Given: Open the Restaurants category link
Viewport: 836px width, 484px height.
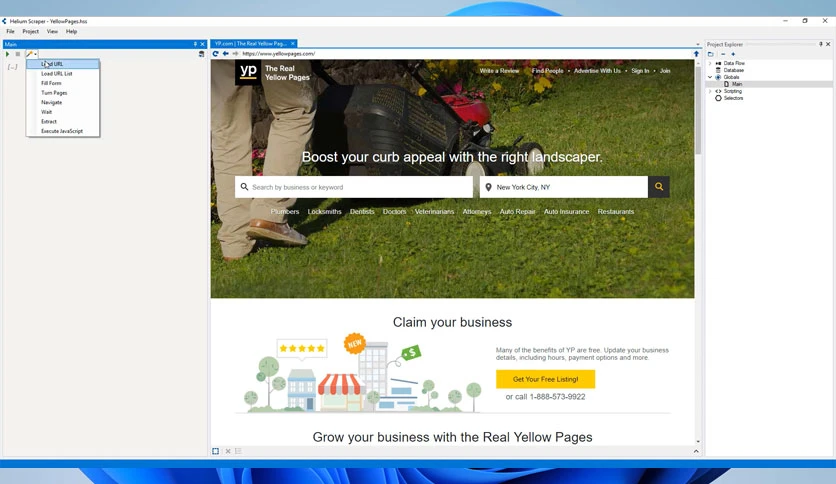Looking at the screenshot, I should click(616, 212).
